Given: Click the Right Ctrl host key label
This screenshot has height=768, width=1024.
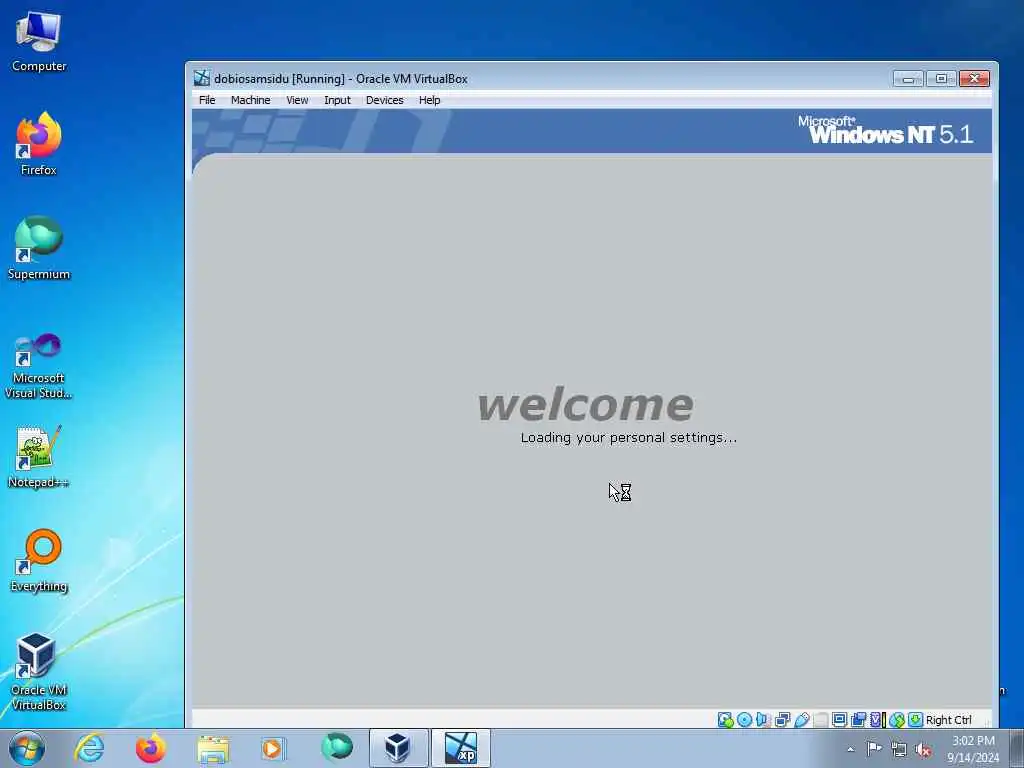Looking at the screenshot, I should 948,720.
